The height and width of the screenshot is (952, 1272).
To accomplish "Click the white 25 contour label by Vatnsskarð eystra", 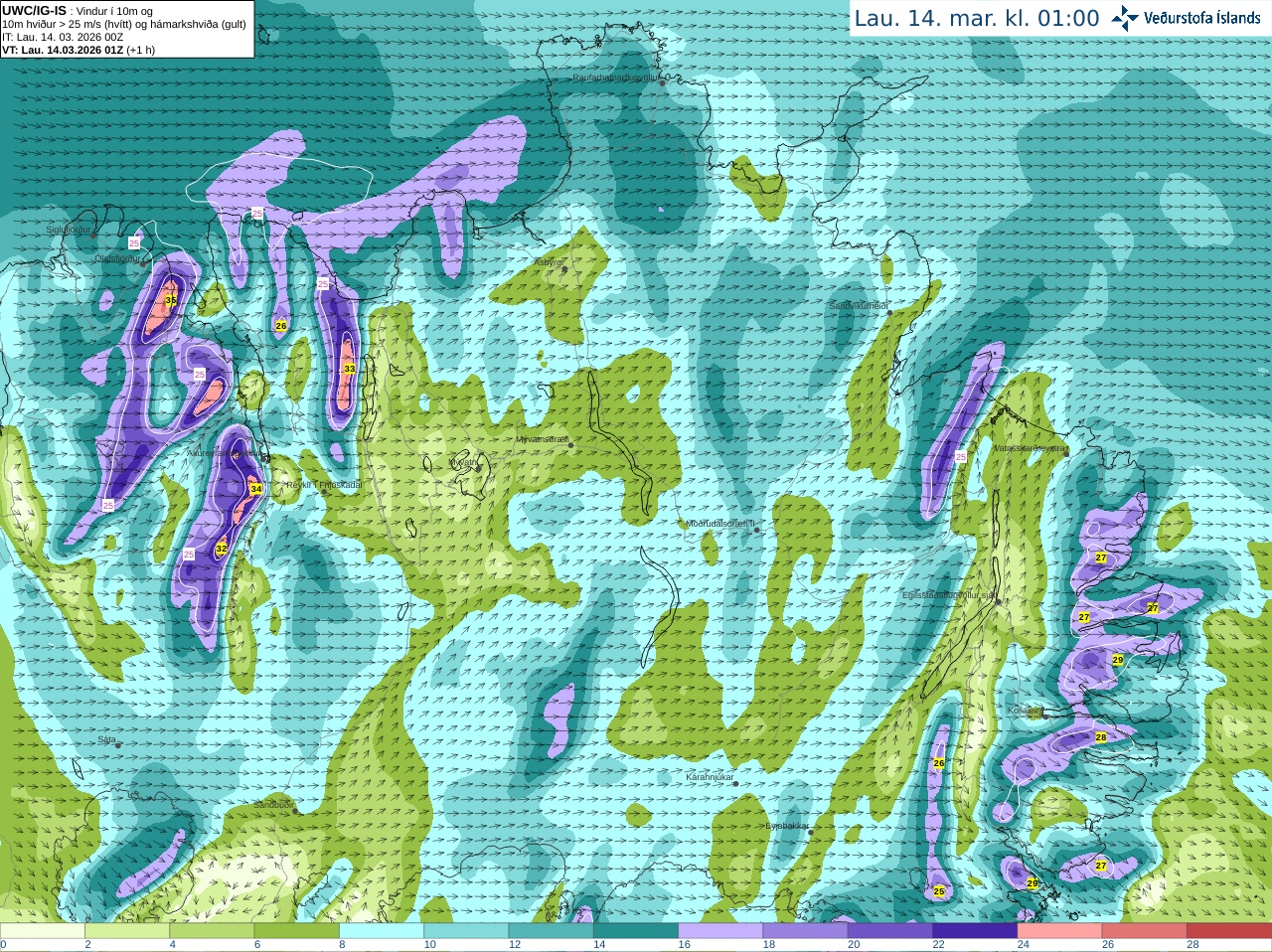I will [961, 457].
